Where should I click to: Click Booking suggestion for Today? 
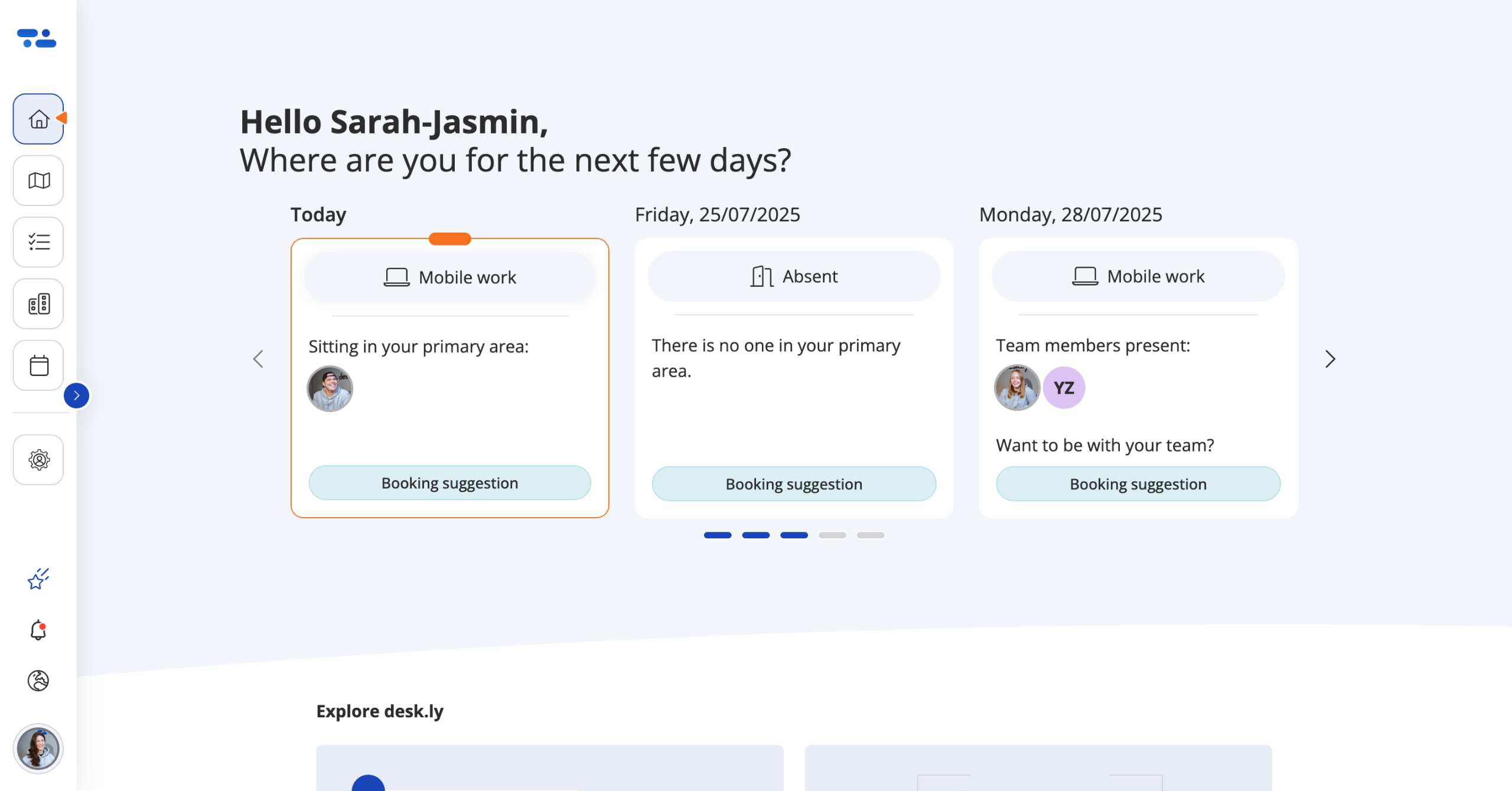coord(449,483)
